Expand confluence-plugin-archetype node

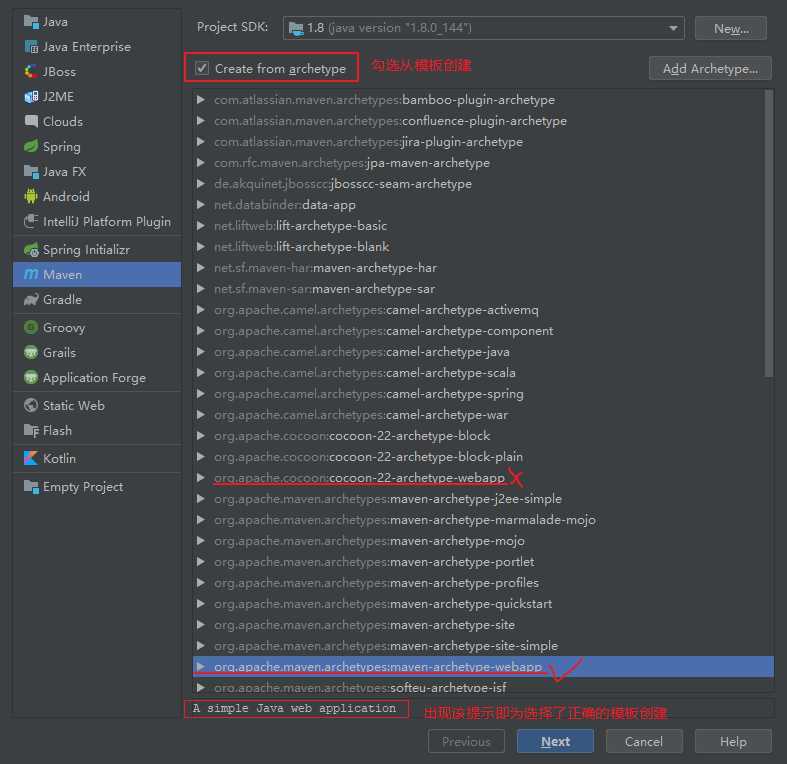tap(200, 121)
